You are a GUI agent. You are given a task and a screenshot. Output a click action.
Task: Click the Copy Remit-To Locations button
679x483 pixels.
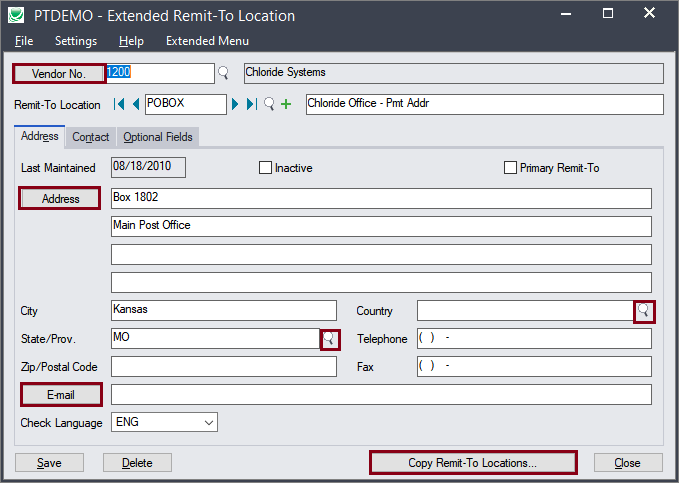click(472, 463)
